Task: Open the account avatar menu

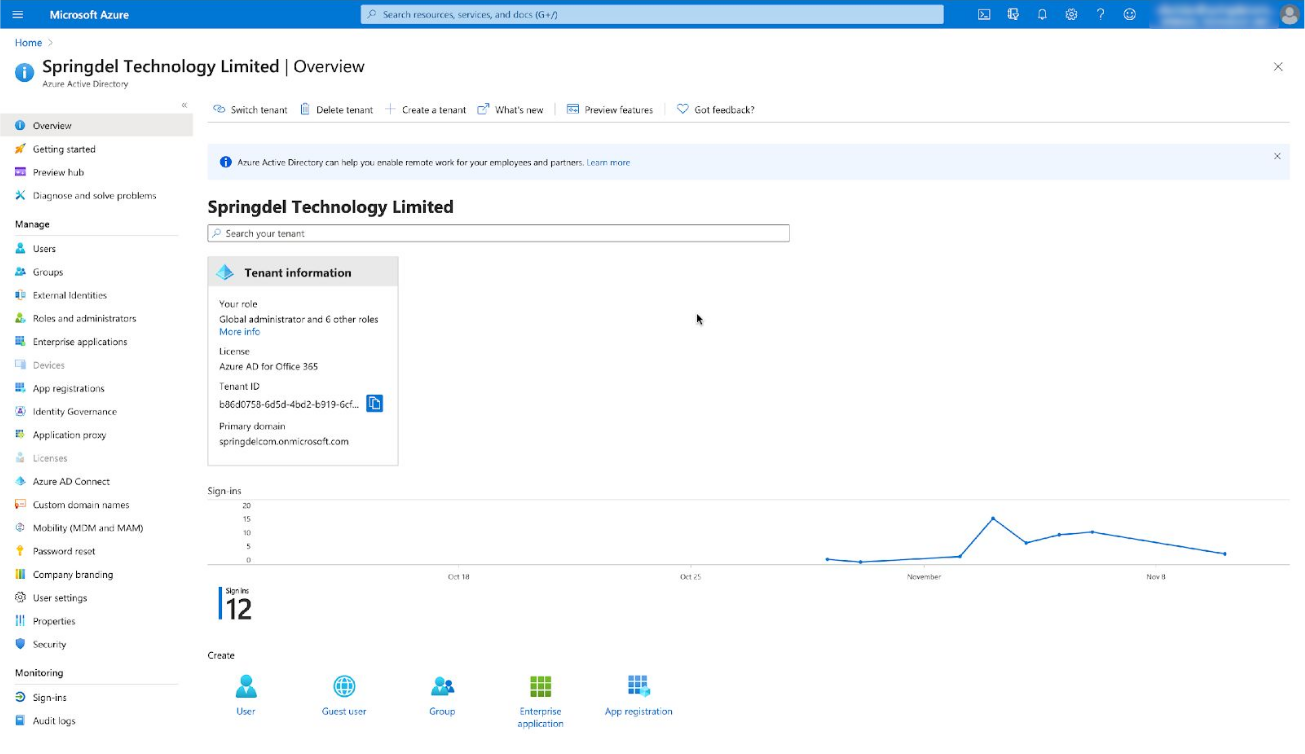Action: point(1289,14)
